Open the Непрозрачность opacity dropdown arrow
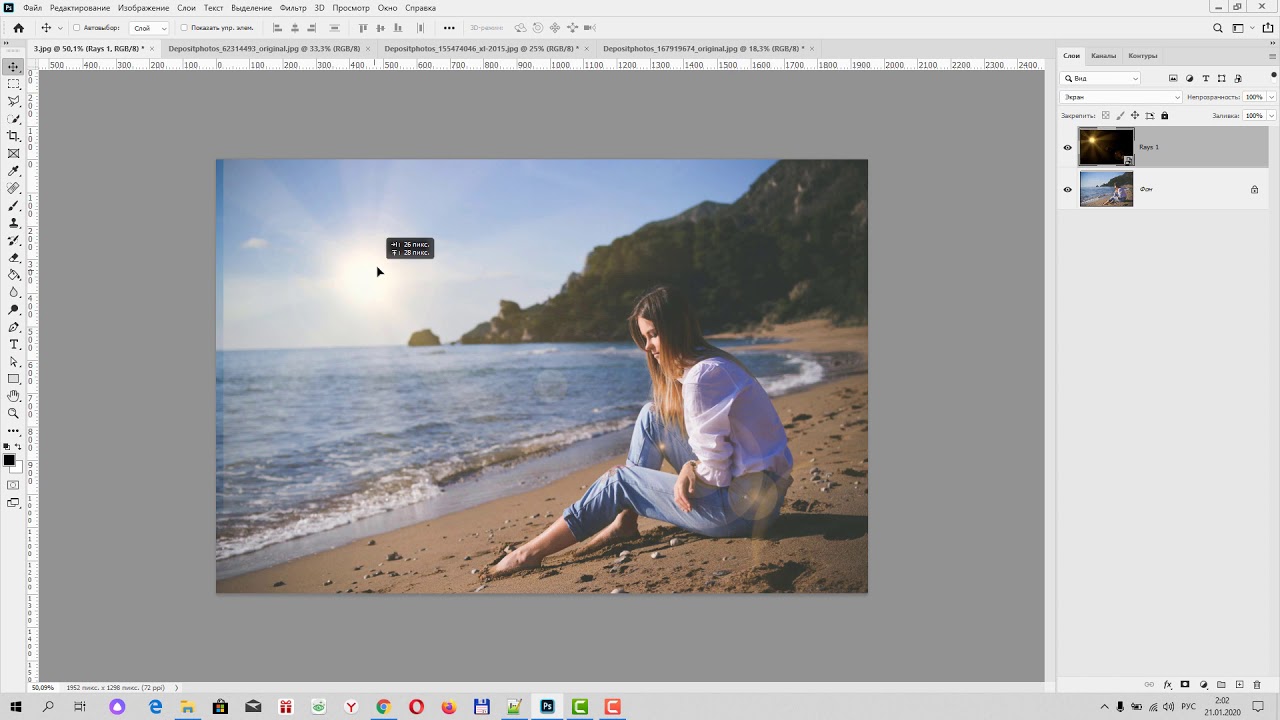1280x720 pixels. pyautogui.click(x=1271, y=97)
